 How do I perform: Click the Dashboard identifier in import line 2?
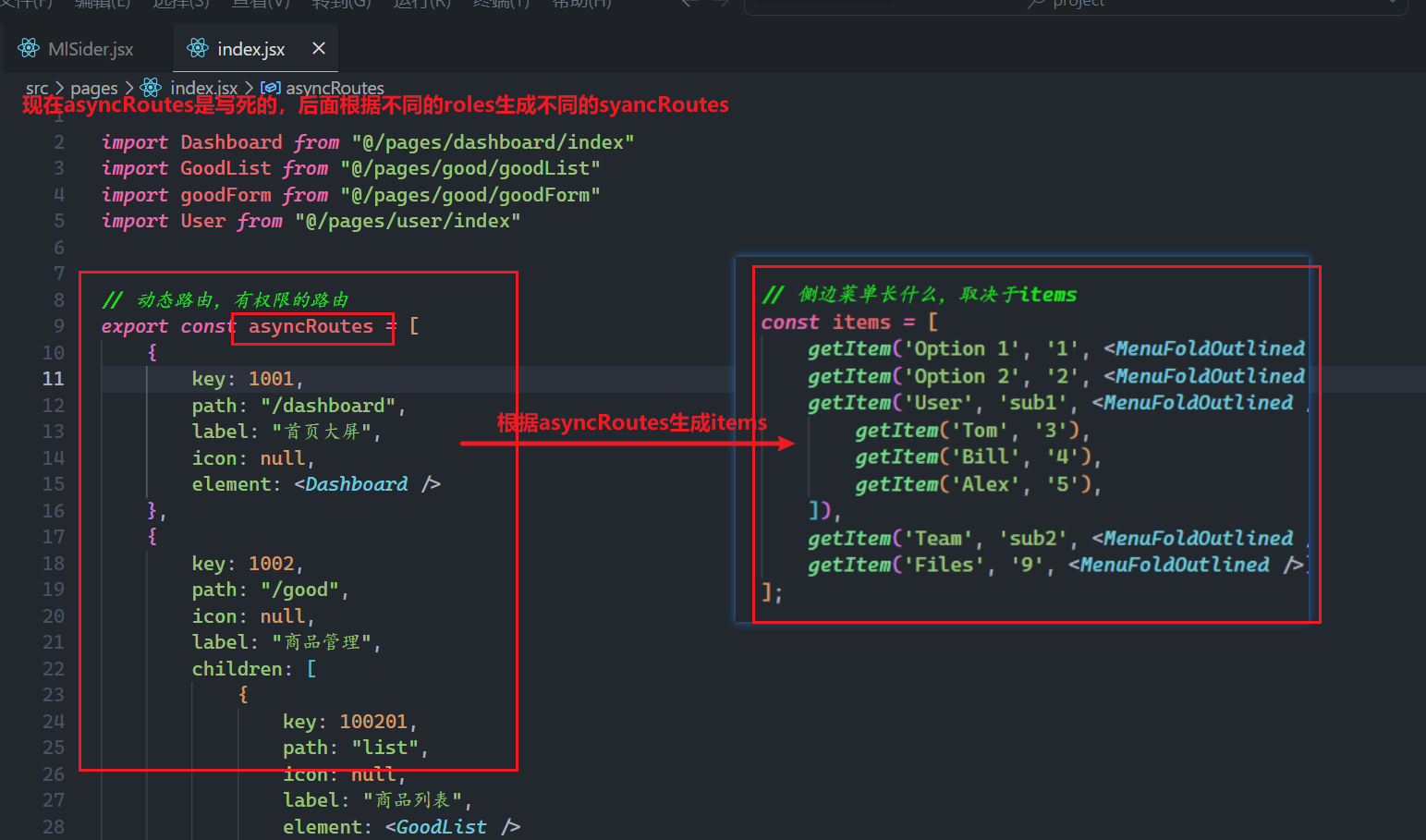(x=231, y=142)
